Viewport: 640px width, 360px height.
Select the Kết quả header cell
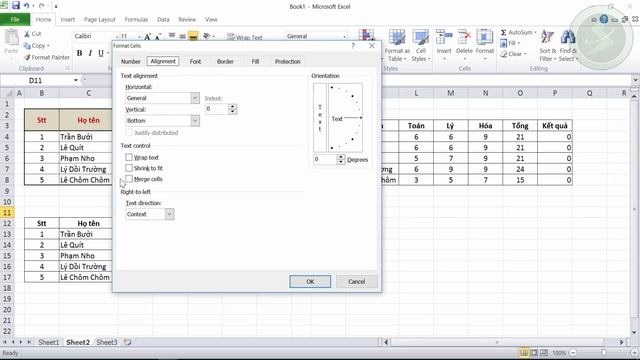click(x=555, y=126)
